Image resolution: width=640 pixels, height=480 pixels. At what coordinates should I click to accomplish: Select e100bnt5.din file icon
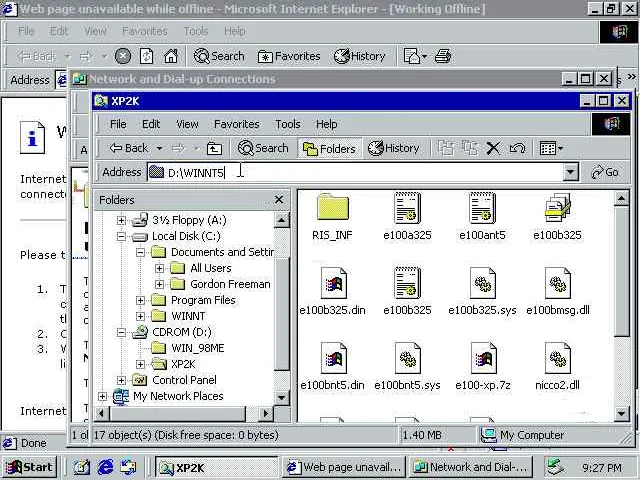click(333, 358)
